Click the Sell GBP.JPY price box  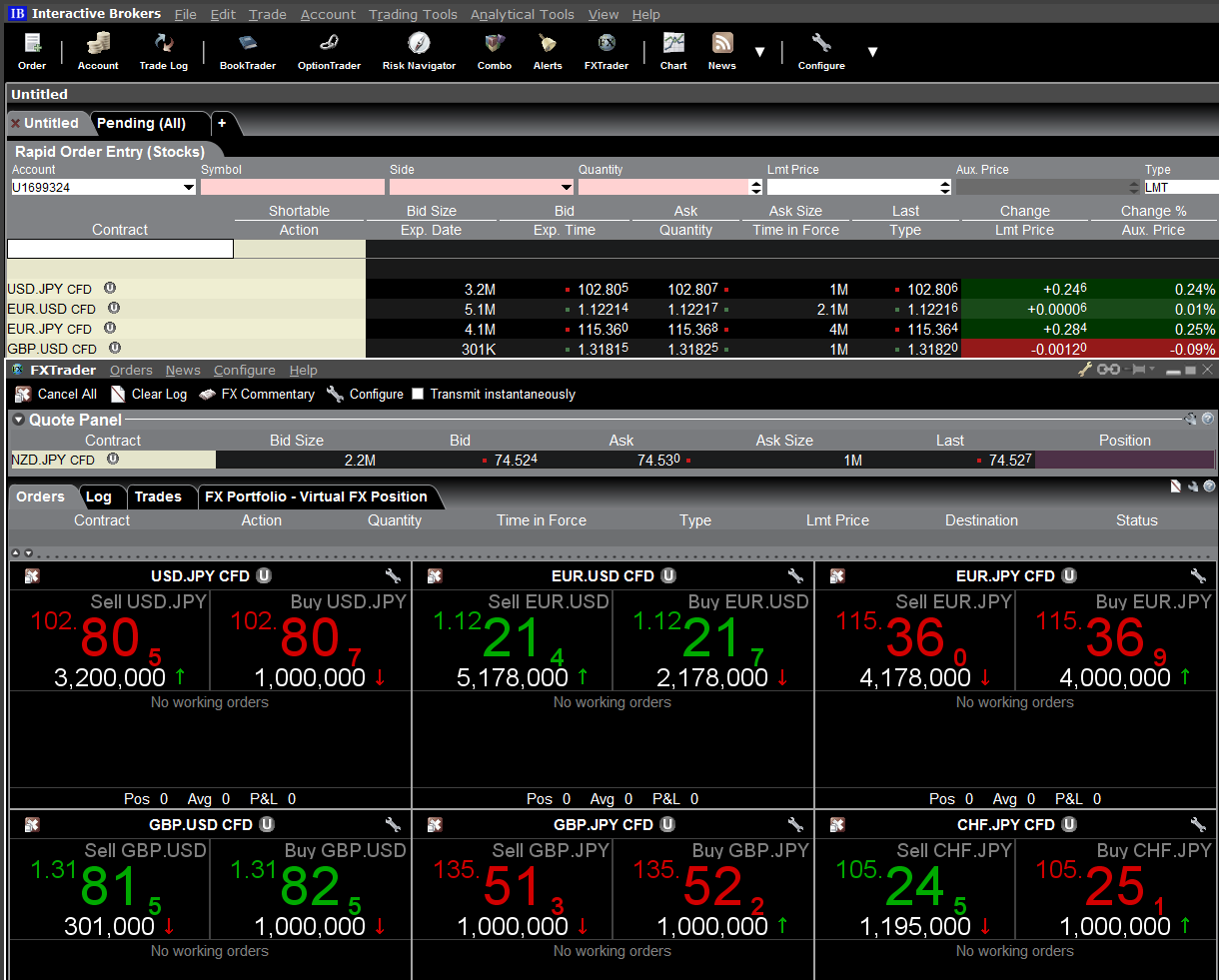[x=512, y=889]
